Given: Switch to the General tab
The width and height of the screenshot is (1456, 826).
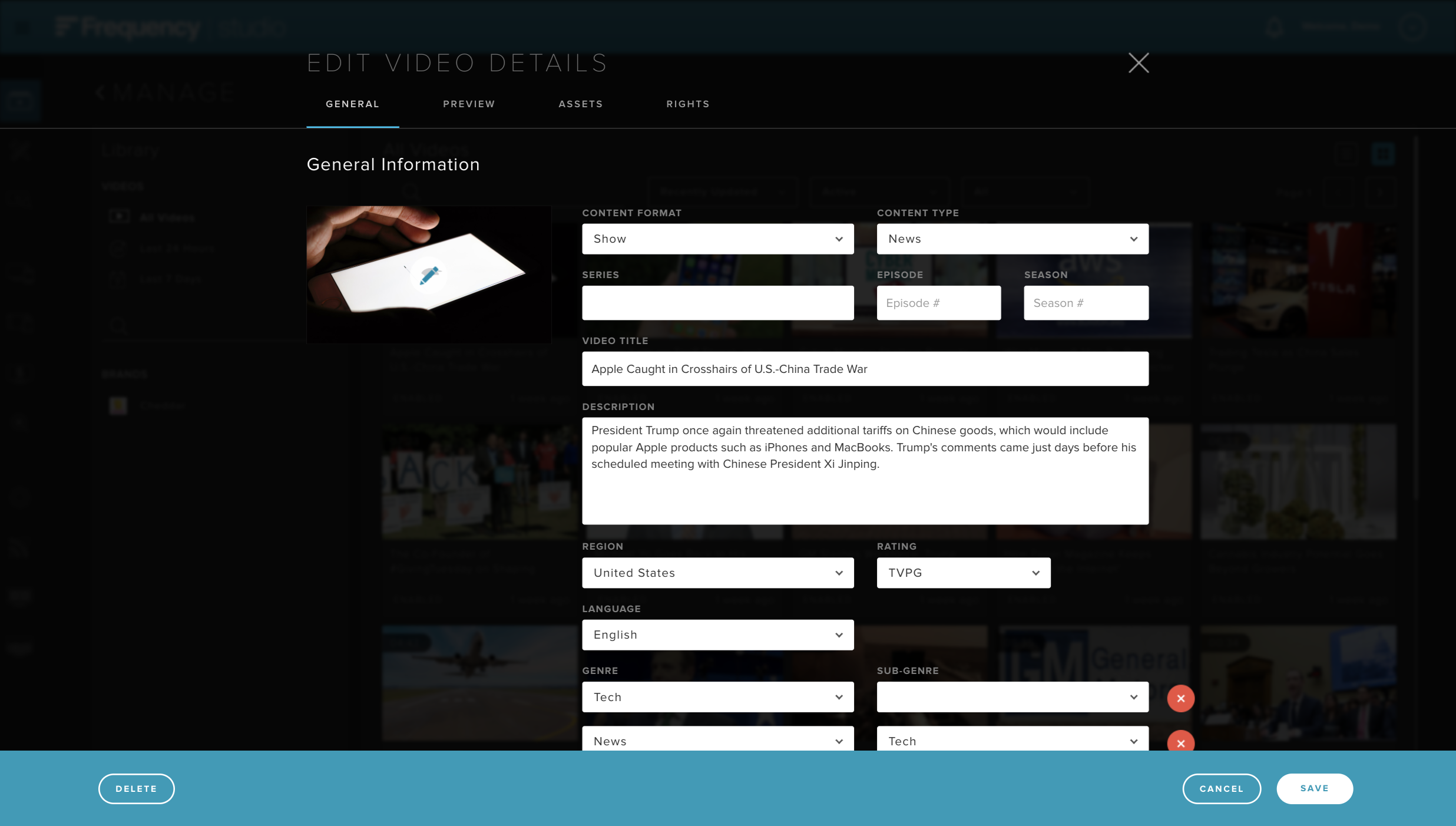Looking at the screenshot, I should tap(352, 104).
